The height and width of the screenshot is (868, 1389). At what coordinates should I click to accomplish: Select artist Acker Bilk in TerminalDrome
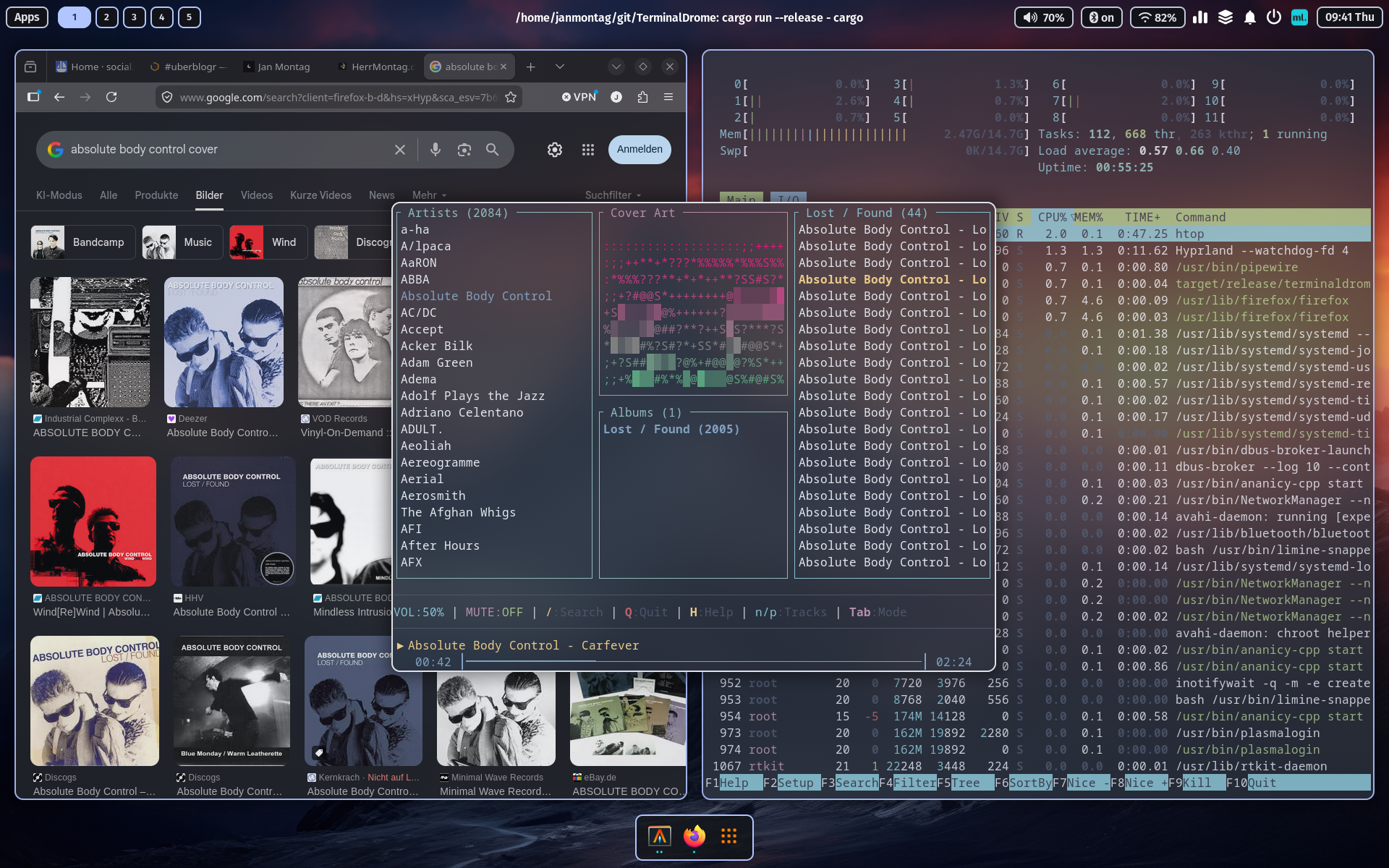[x=437, y=346]
